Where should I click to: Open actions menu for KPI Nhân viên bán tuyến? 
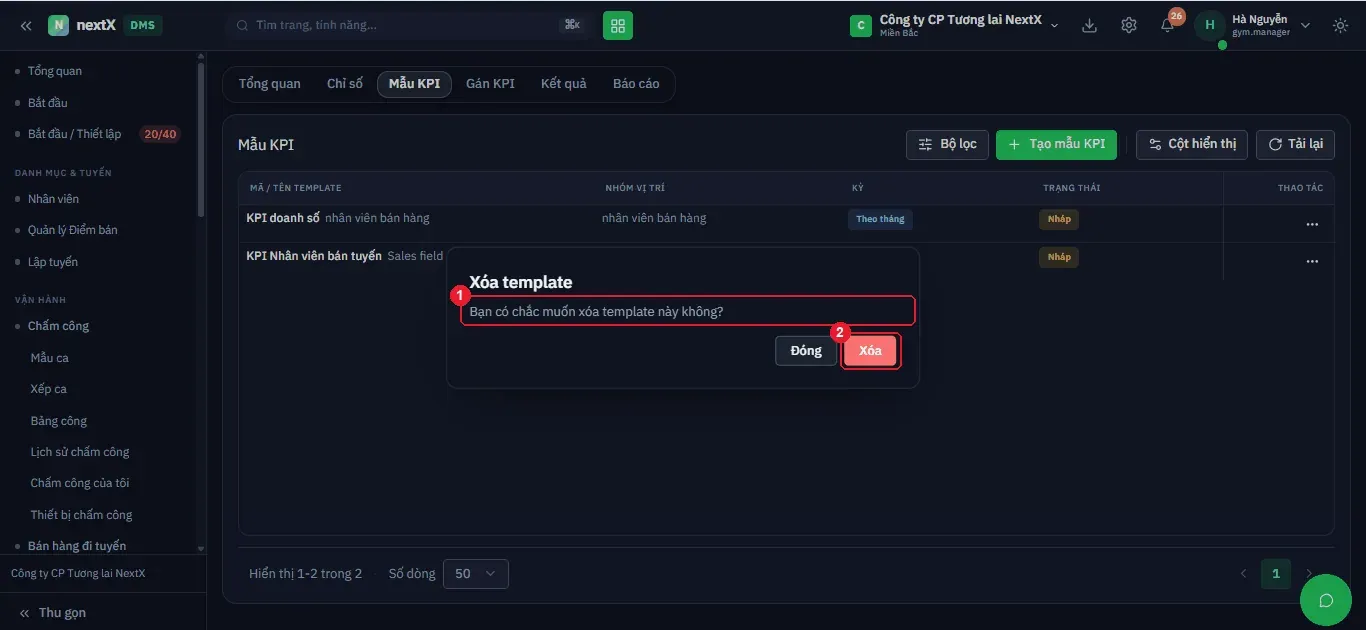[1312, 261]
